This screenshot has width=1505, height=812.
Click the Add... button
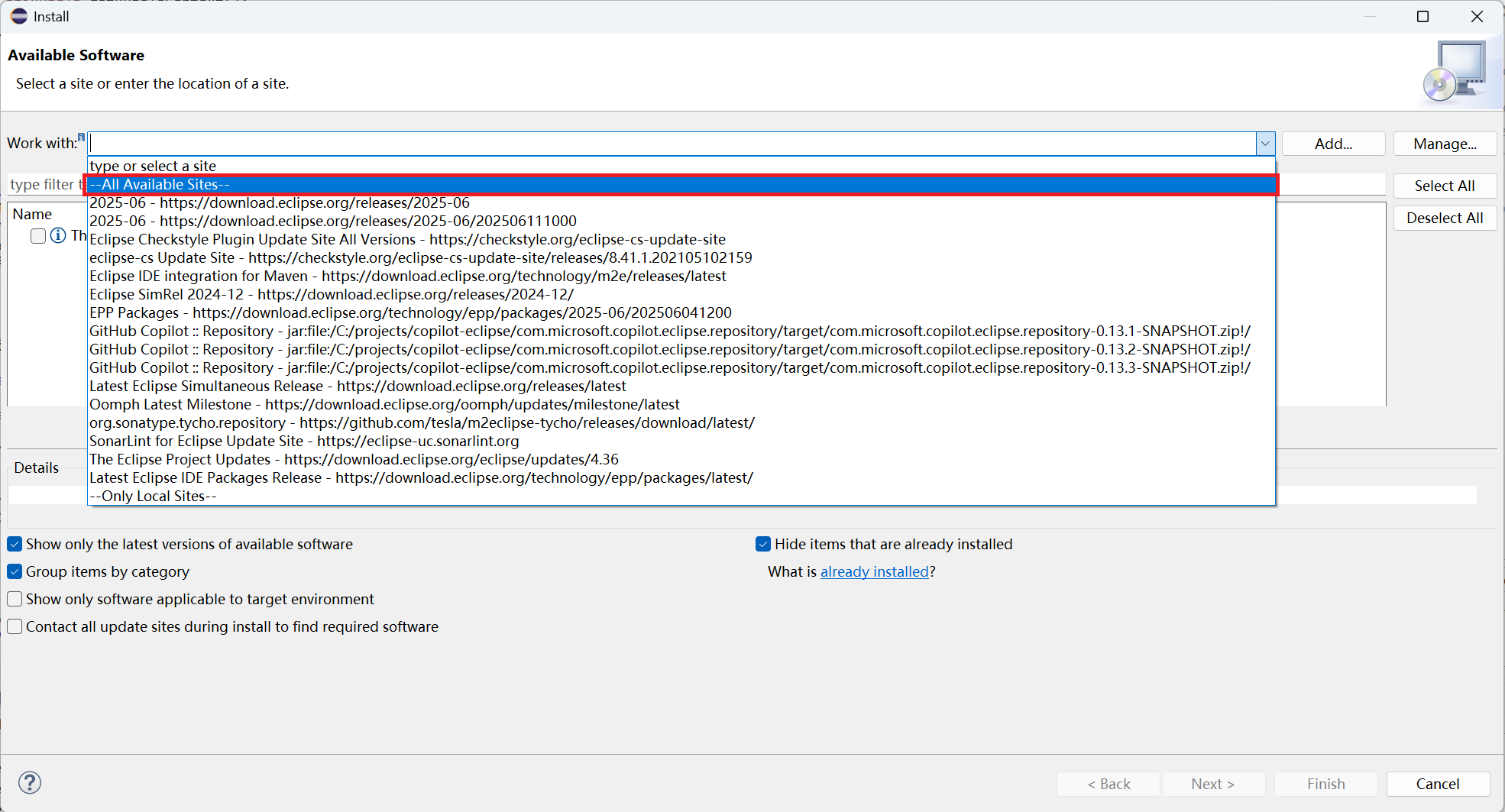click(1333, 144)
